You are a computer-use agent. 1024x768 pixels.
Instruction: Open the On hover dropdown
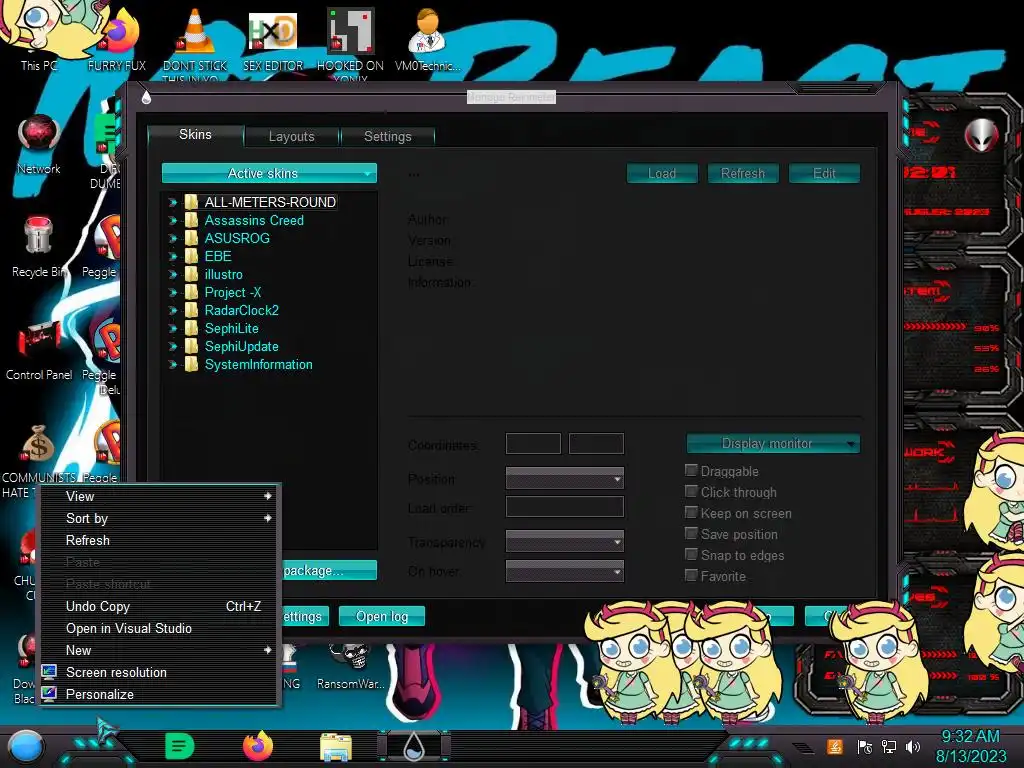pos(565,571)
